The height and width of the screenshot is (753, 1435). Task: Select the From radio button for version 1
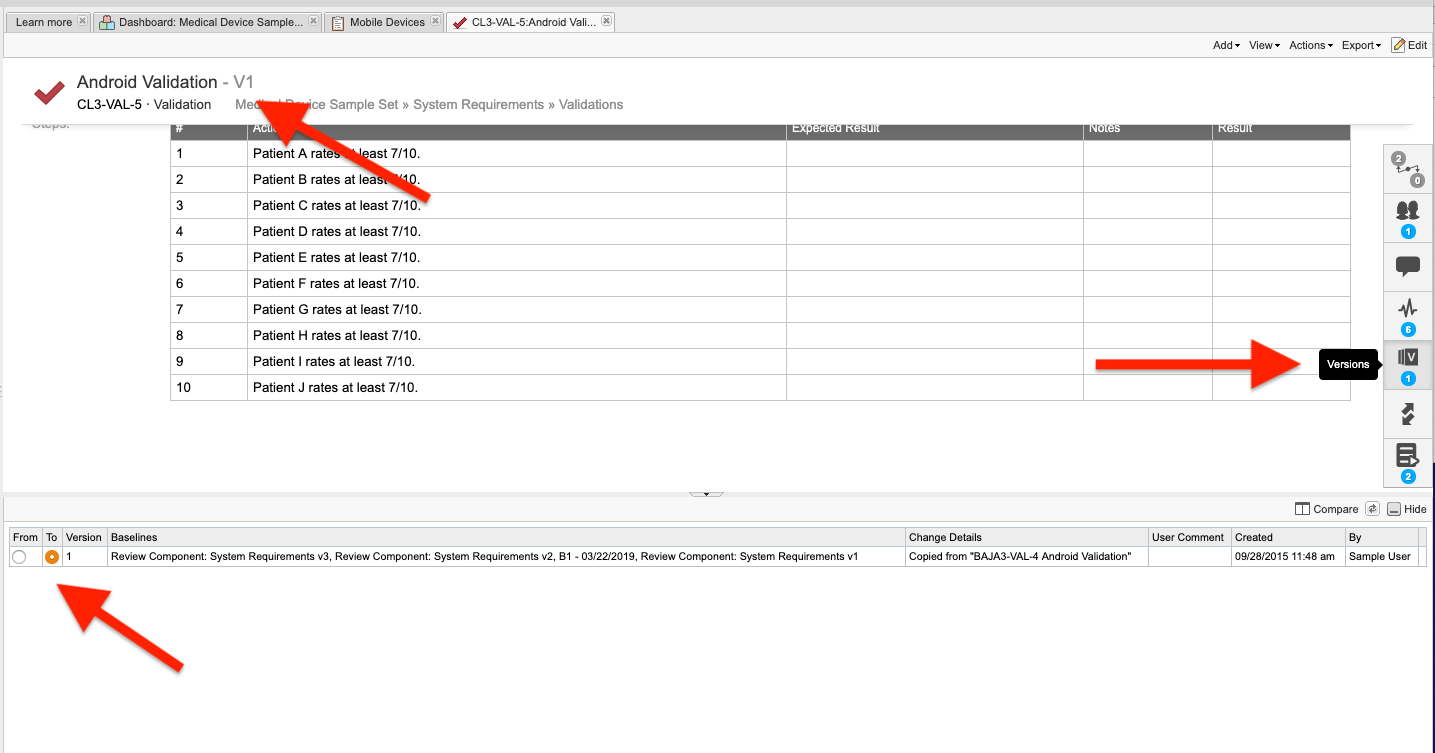click(19, 557)
